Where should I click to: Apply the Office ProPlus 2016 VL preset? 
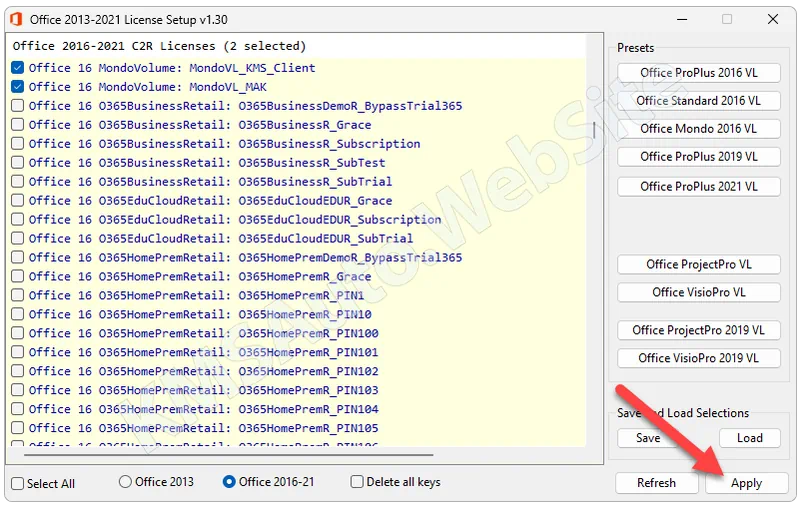pyautogui.click(x=698, y=73)
